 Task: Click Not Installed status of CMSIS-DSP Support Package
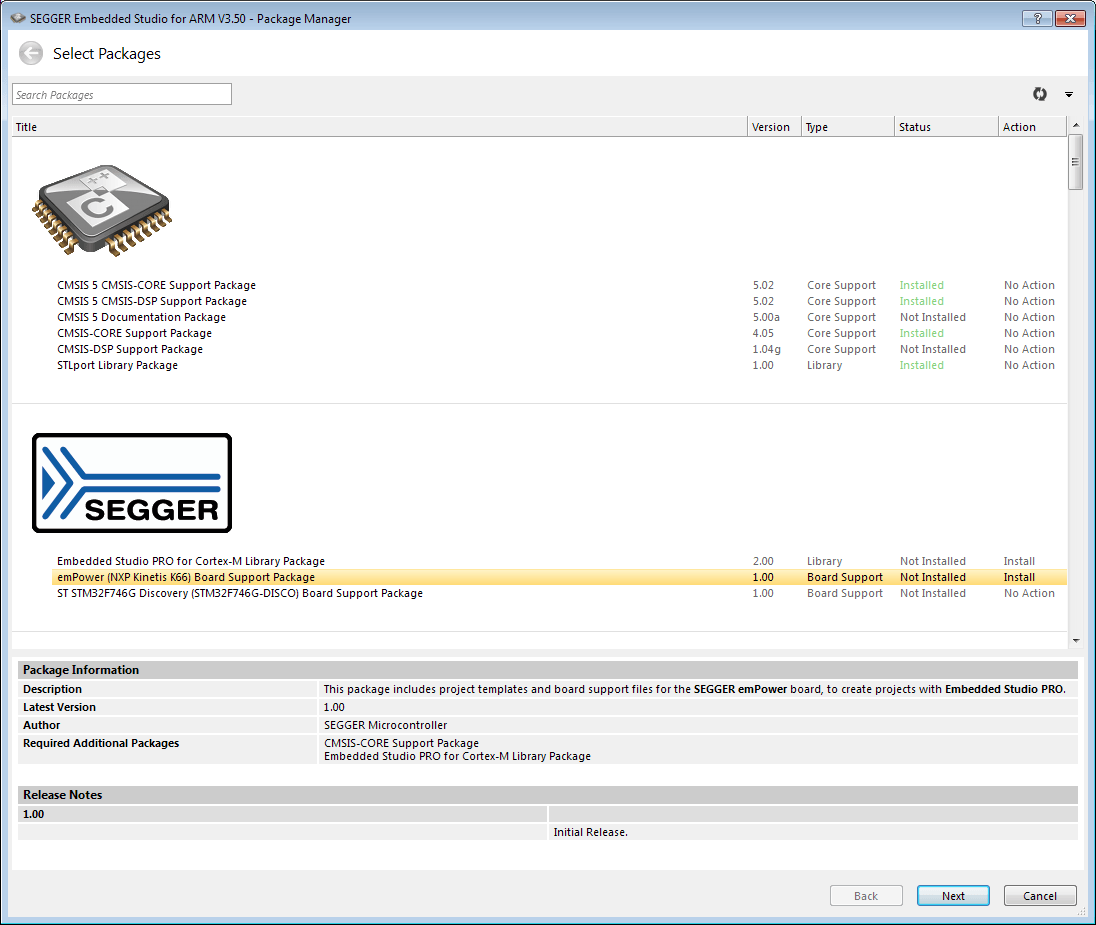pos(932,350)
